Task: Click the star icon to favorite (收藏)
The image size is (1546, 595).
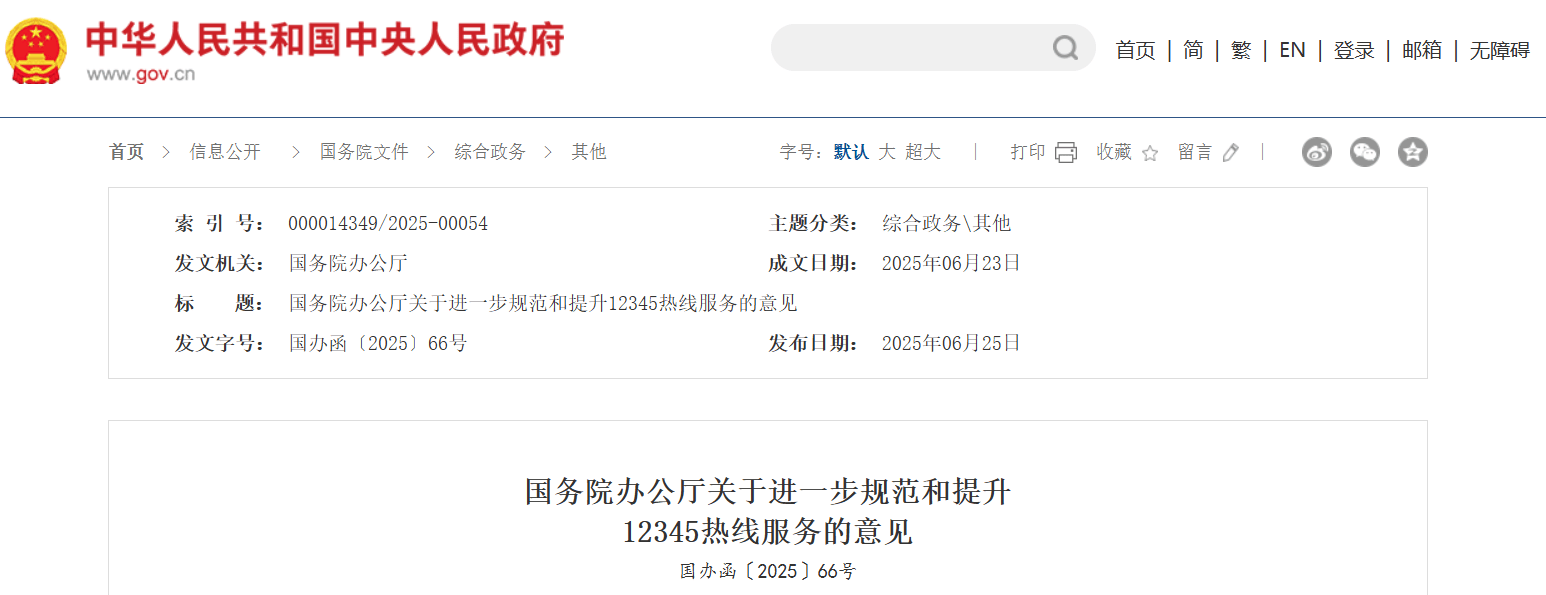Action: pos(1149,153)
